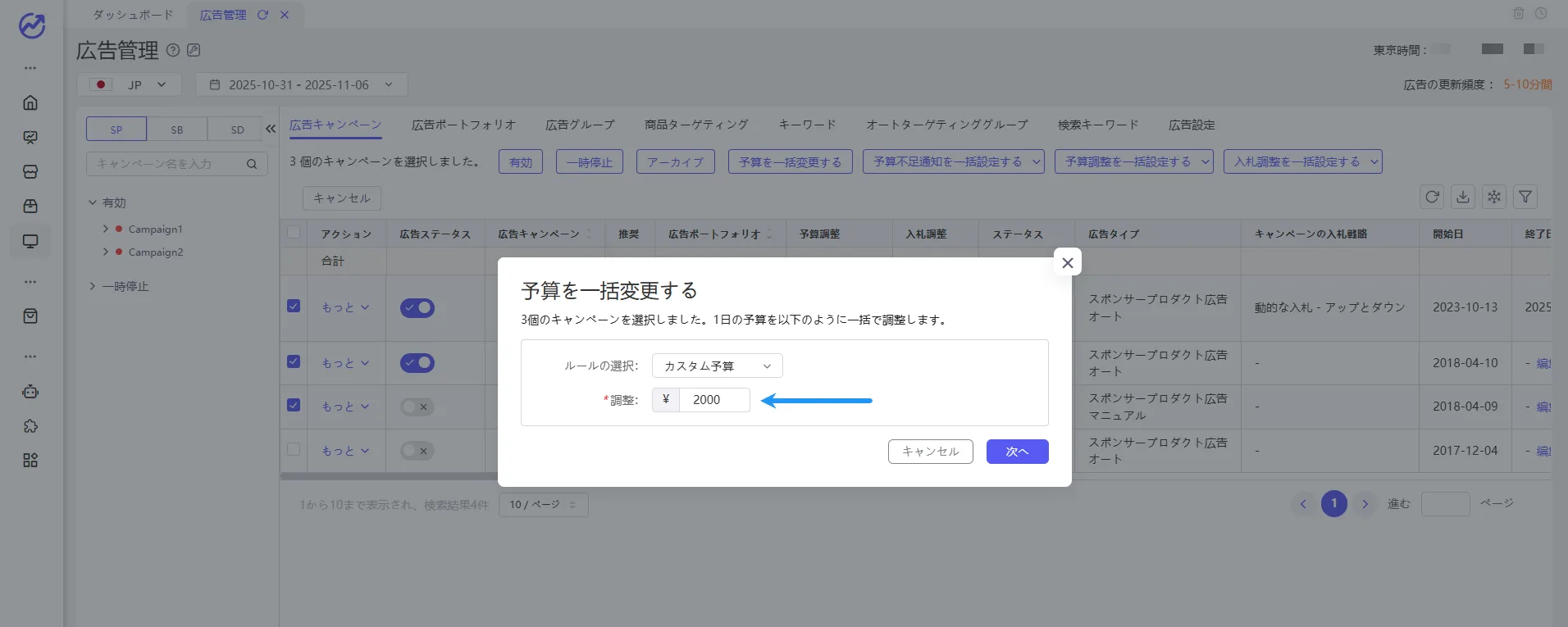Open the apps grid sidebar icon
The image size is (1568, 627).
[x=30, y=461]
